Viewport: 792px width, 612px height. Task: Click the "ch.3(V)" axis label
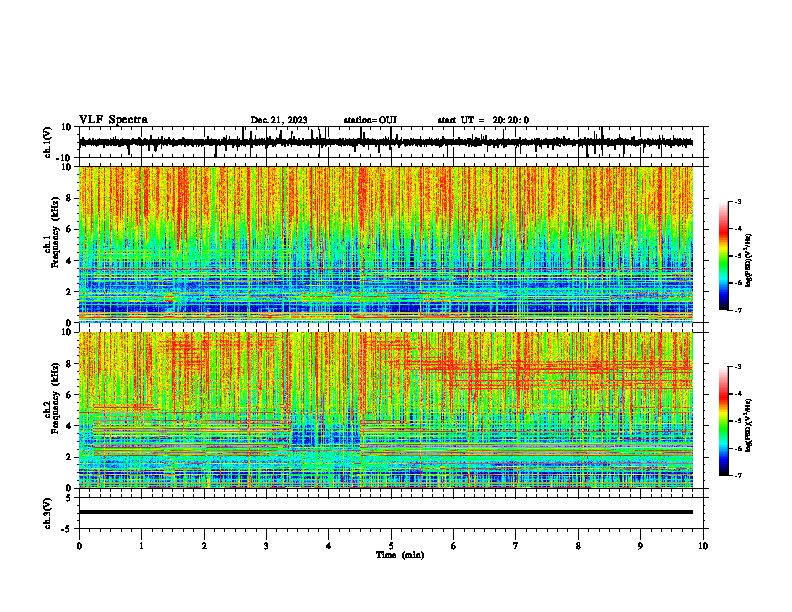click(48, 513)
